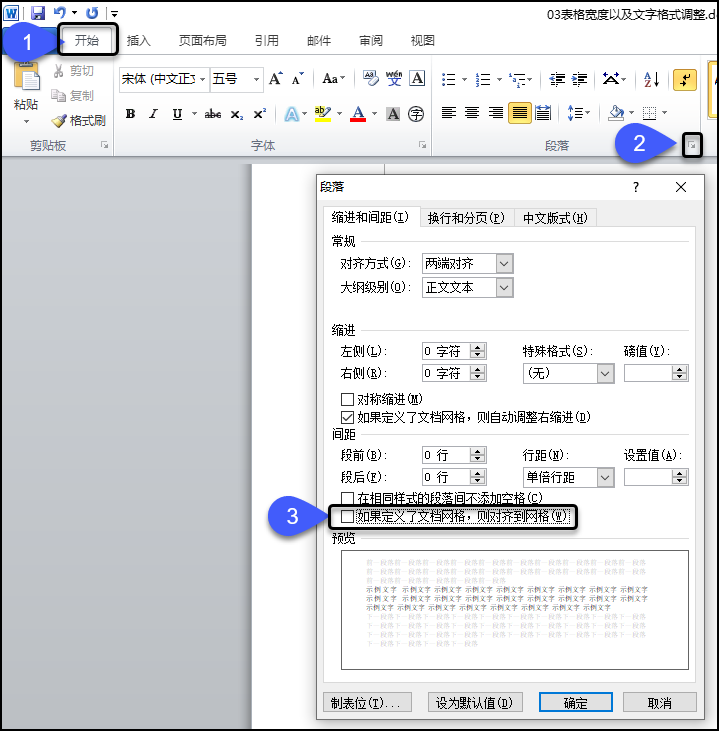Screen dimensions: 719x731
Task: Align text right
Action: pyautogui.click(x=496, y=113)
